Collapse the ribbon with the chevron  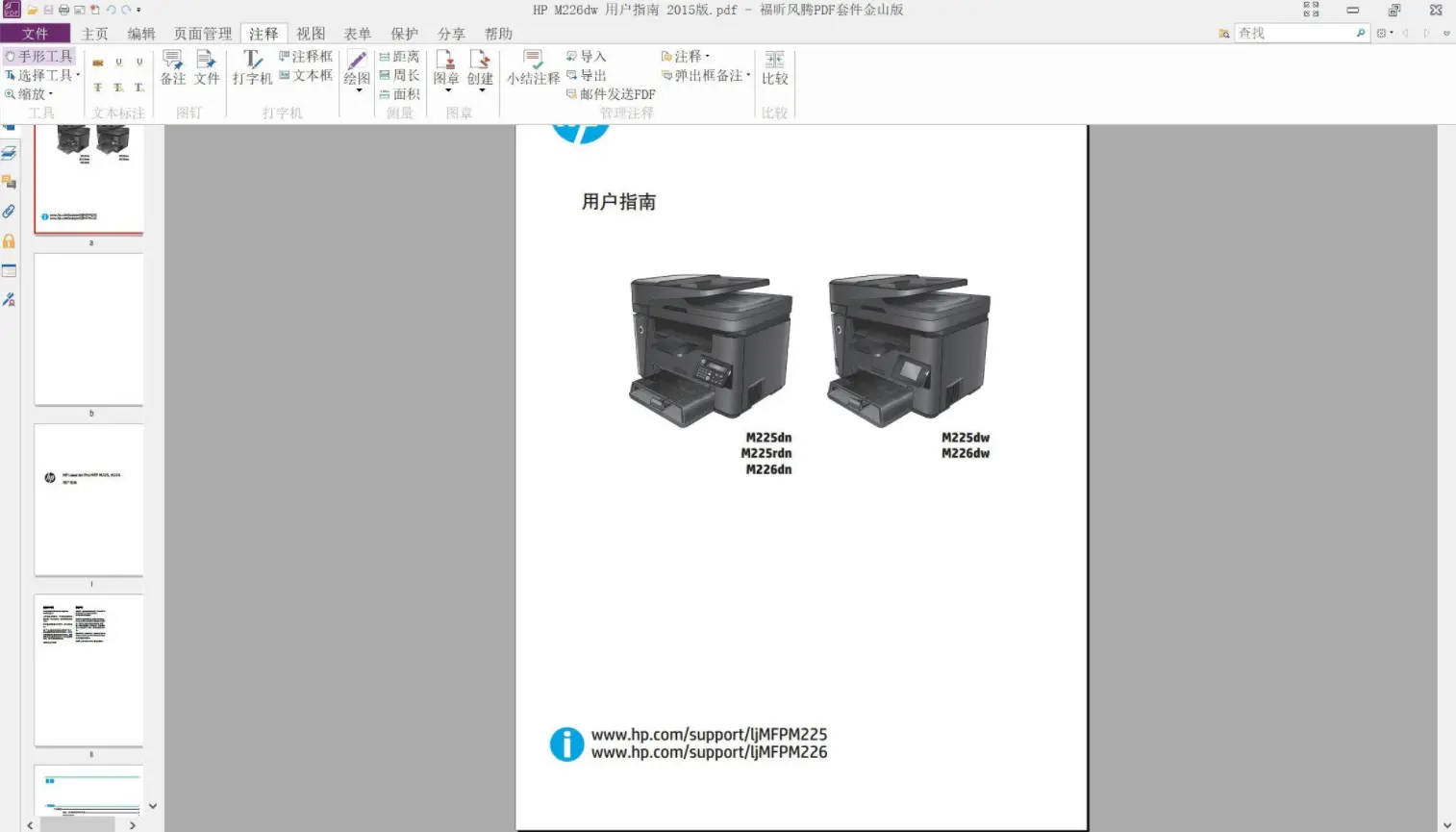pyautogui.click(x=1446, y=33)
